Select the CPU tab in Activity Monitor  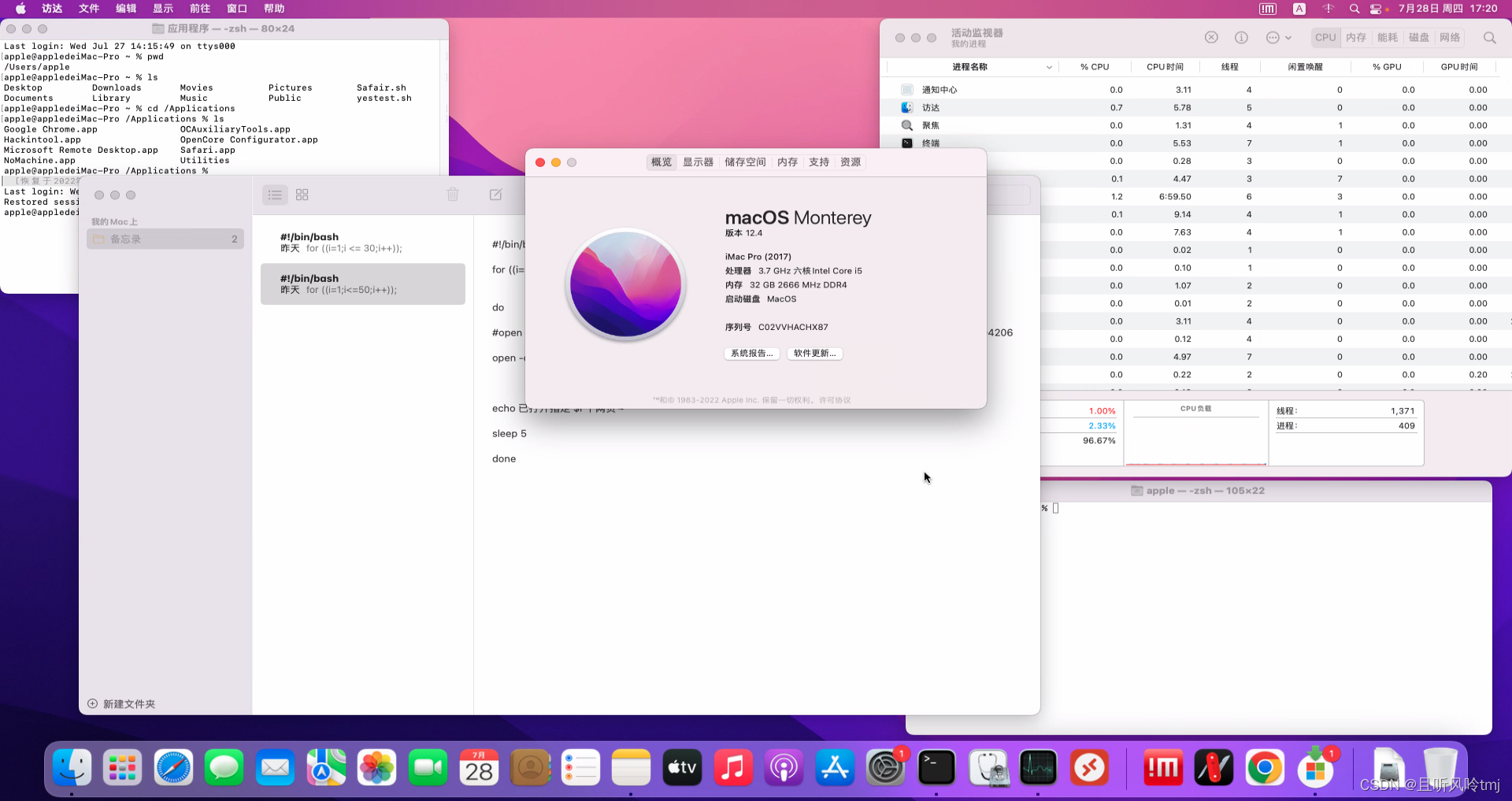point(1325,37)
